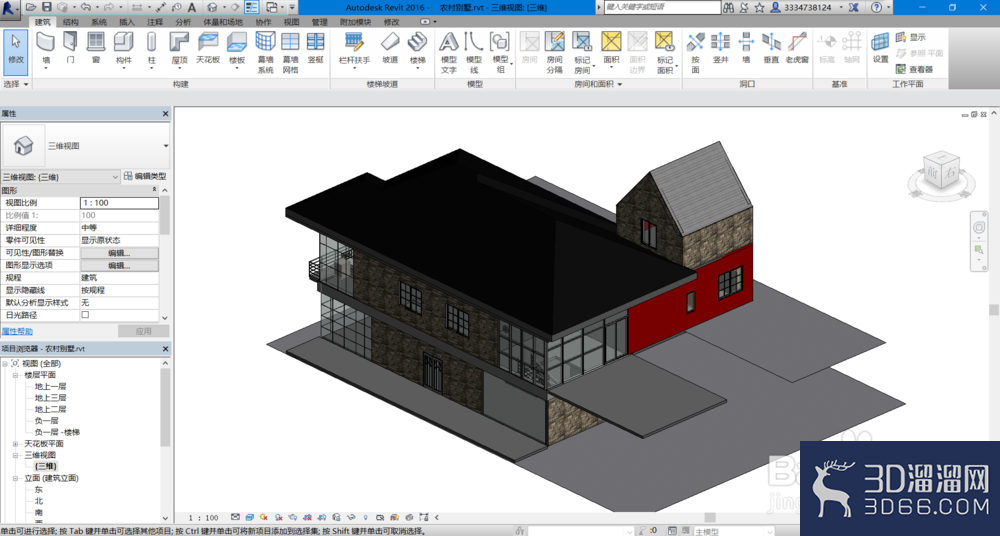Viewport: 1000px width, 536px height.
Task: Select the Door (门) tool
Action: click(x=70, y=49)
